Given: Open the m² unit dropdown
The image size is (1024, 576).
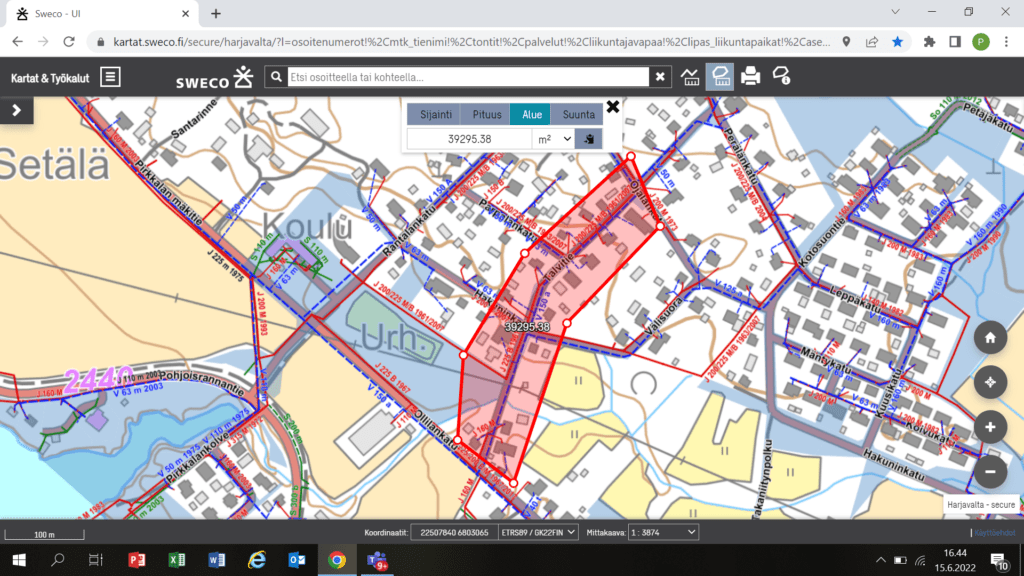Looking at the screenshot, I should [x=554, y=139].
